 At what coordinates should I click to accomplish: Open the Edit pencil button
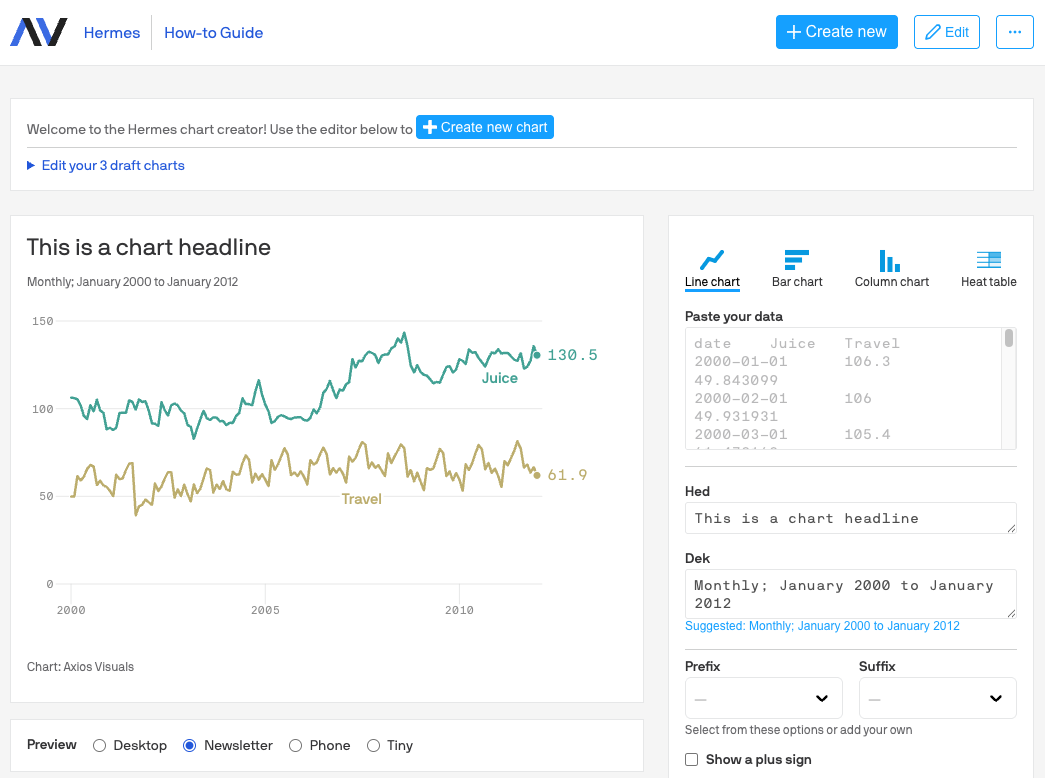[946, 31]
